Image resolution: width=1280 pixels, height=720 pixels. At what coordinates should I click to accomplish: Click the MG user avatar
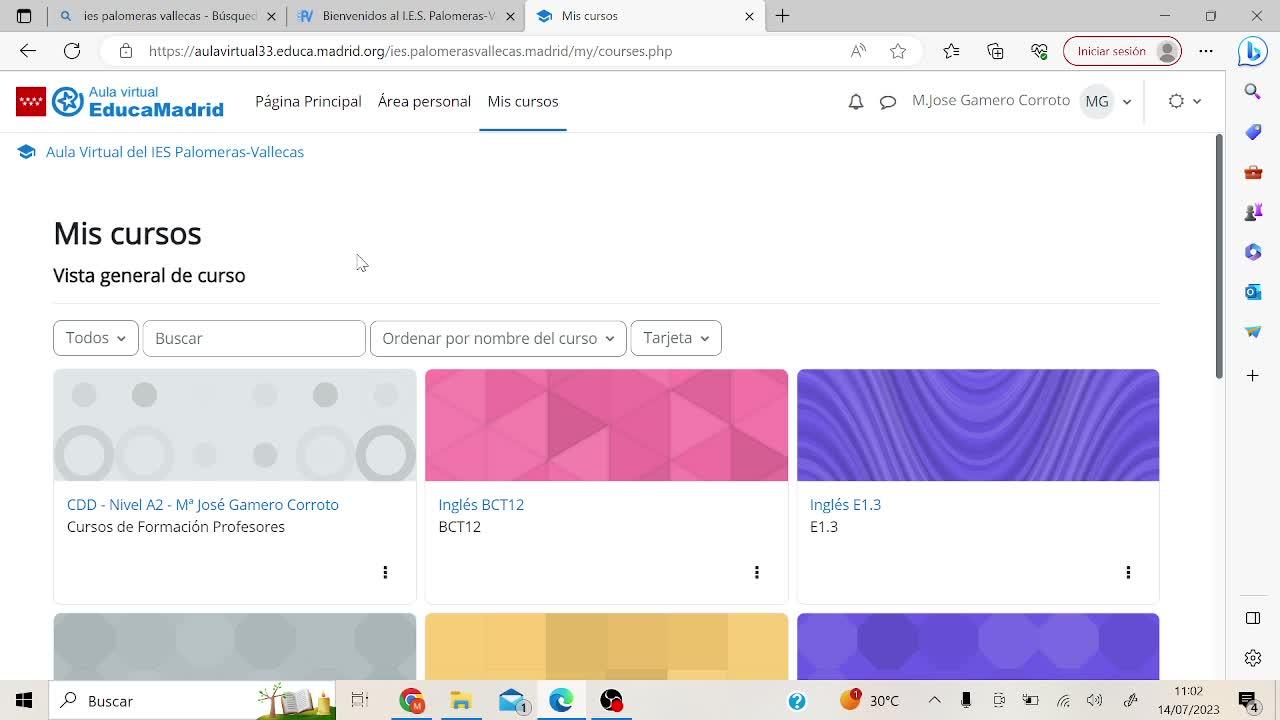click(1097, 101)
